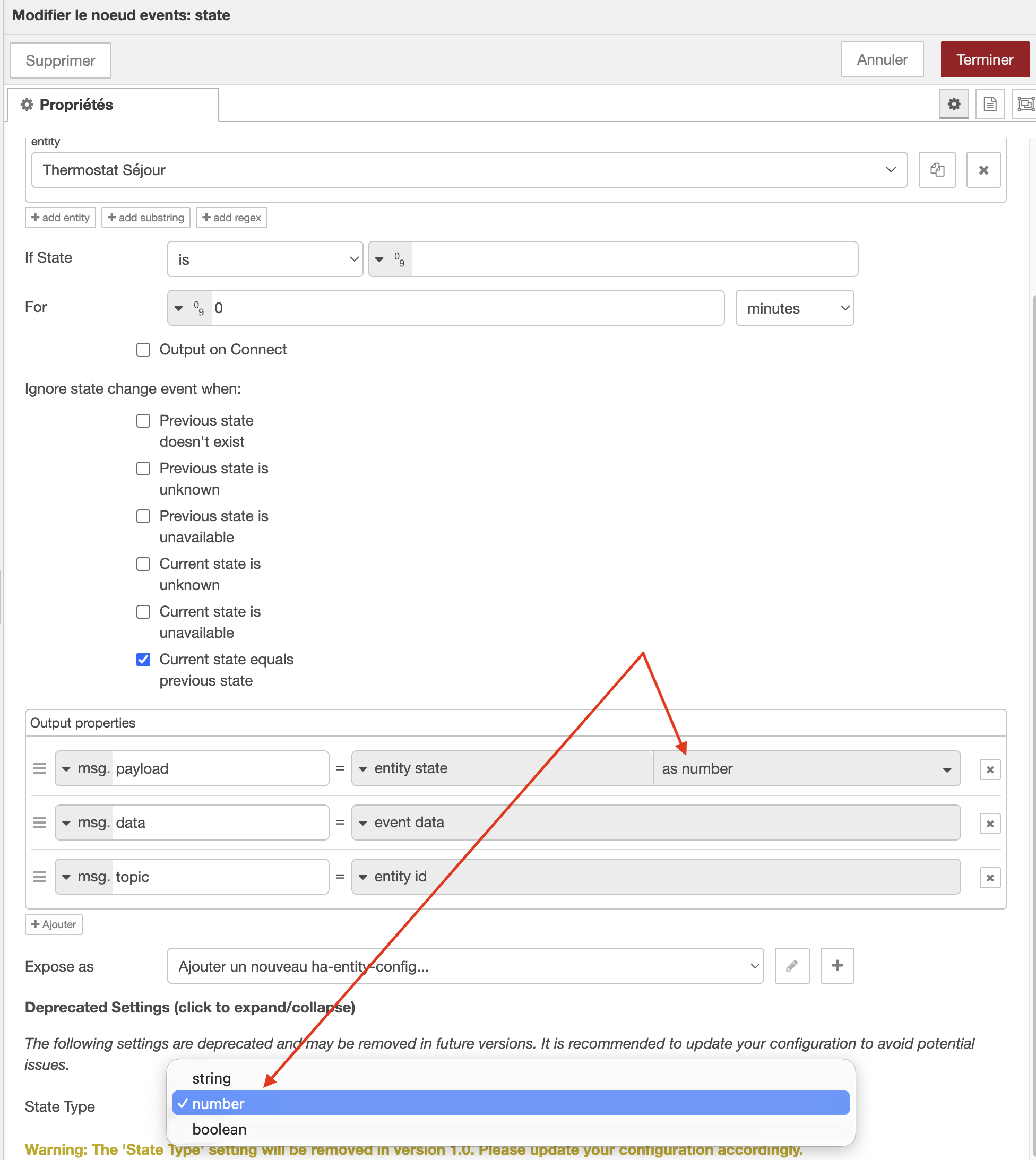Enable the Output on Connect checkbox
This screenshot has height=1160, width=1036.
pos(143,350)
